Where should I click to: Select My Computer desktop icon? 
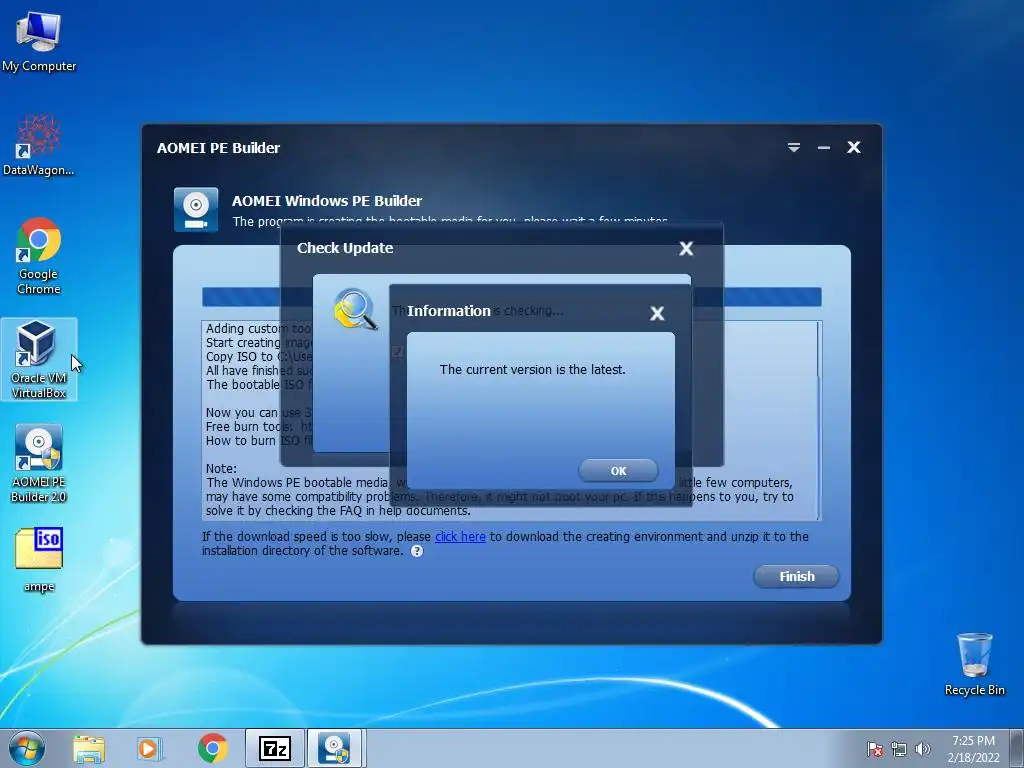point(39,41)
